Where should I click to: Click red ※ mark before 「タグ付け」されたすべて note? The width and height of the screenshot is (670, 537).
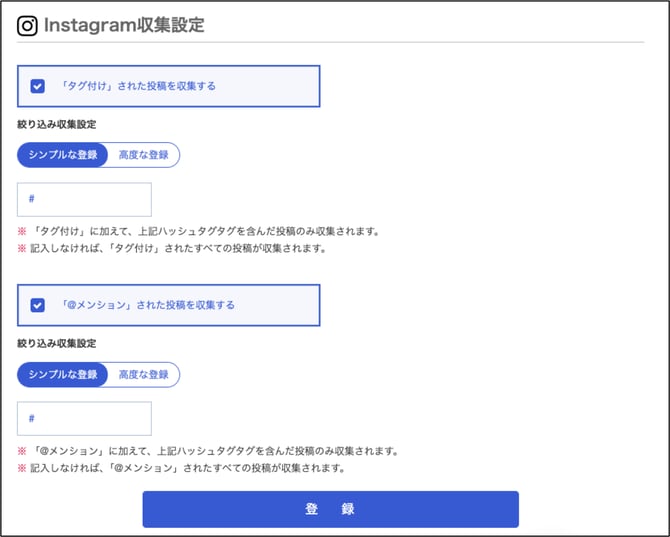click(22, 248)
